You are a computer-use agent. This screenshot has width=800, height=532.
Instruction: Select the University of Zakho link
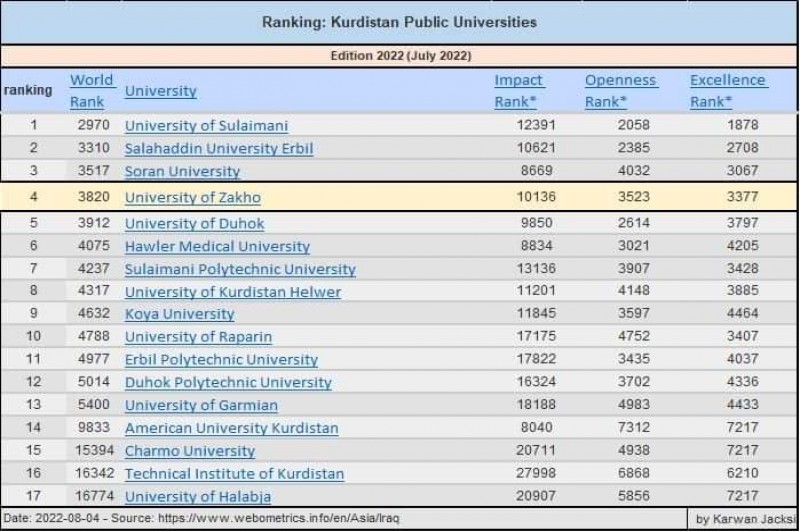[x=192, y=197]
